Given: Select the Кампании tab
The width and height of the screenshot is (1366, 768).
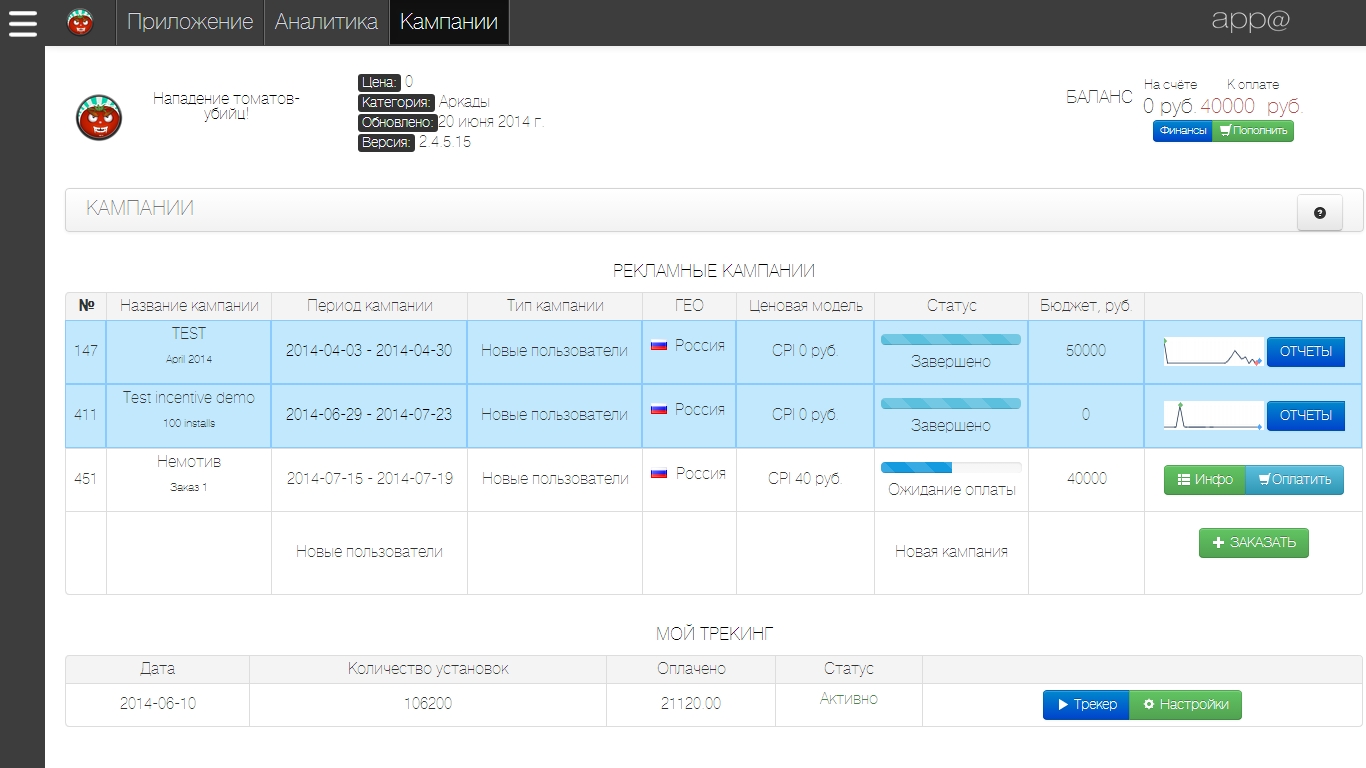Looking at the screenshot, I should tap(449, 22).
